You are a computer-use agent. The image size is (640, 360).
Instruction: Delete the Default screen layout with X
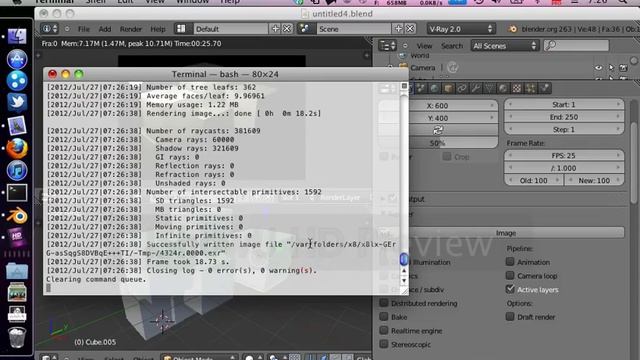[287, 29]
